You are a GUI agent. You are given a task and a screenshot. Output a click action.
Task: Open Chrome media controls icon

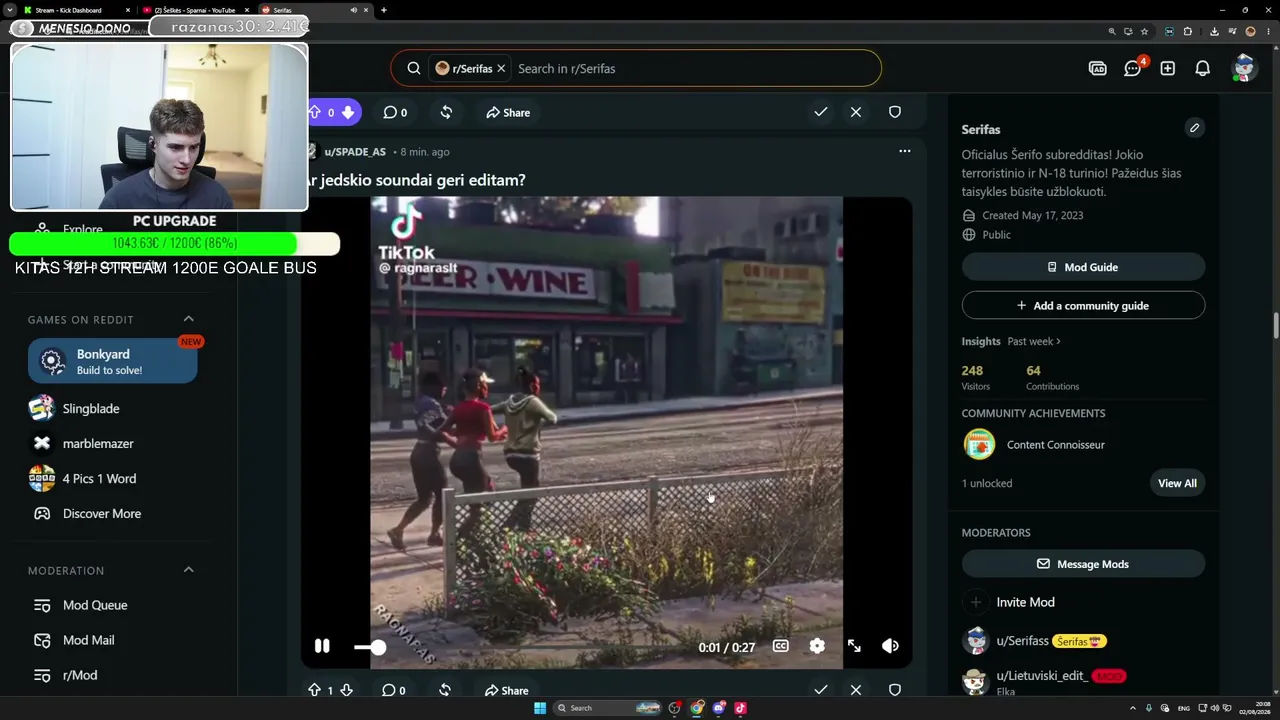(1231, 31)
